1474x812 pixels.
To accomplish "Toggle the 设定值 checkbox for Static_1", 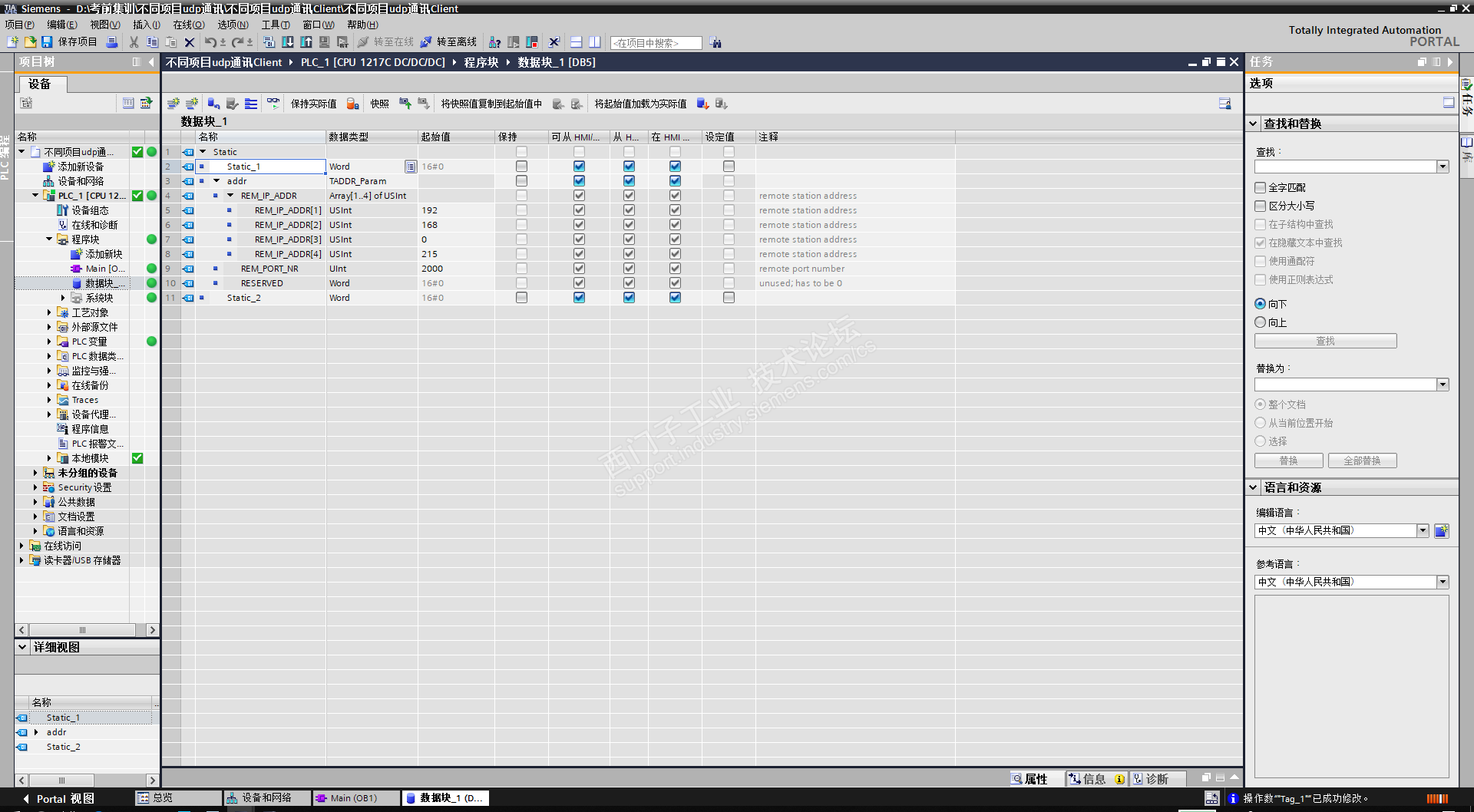I will point(729,167).
